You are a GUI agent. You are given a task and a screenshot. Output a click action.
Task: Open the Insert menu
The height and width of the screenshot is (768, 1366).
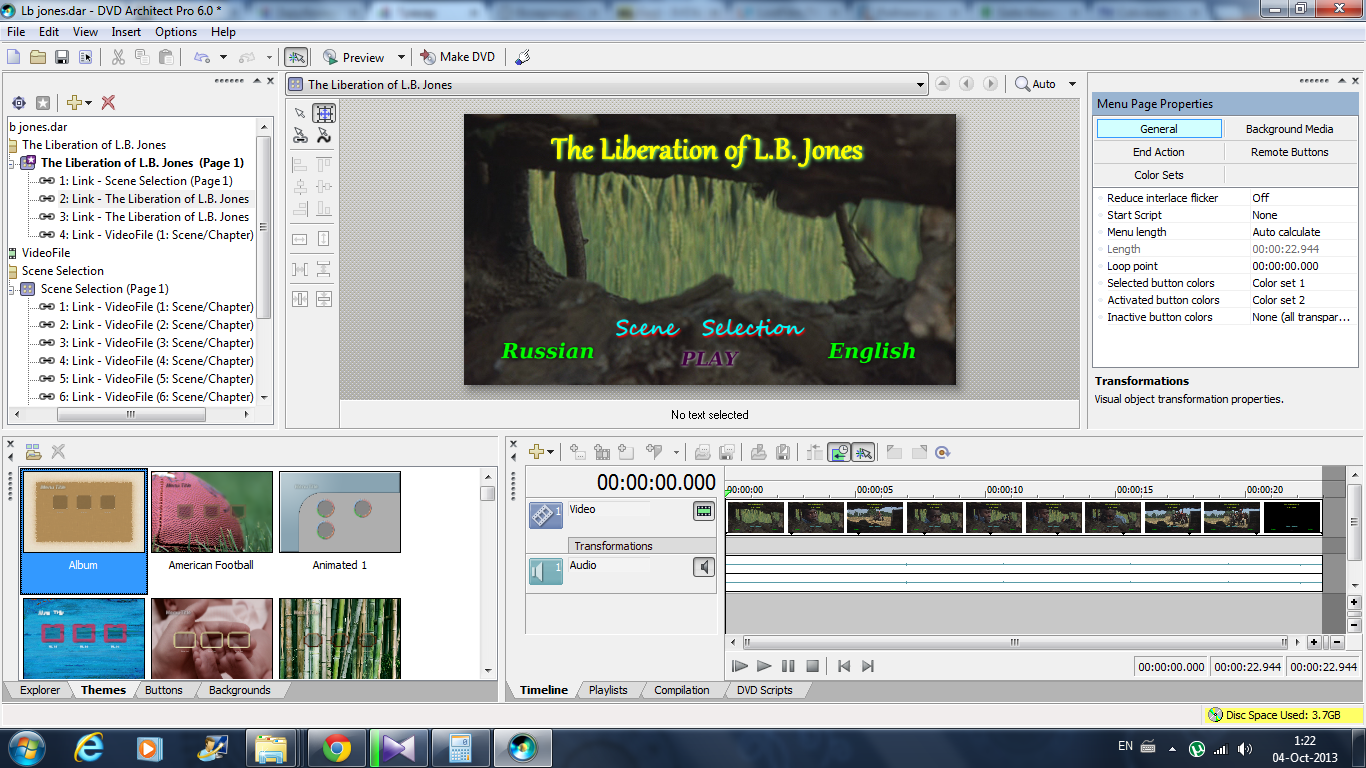[126, 32]
